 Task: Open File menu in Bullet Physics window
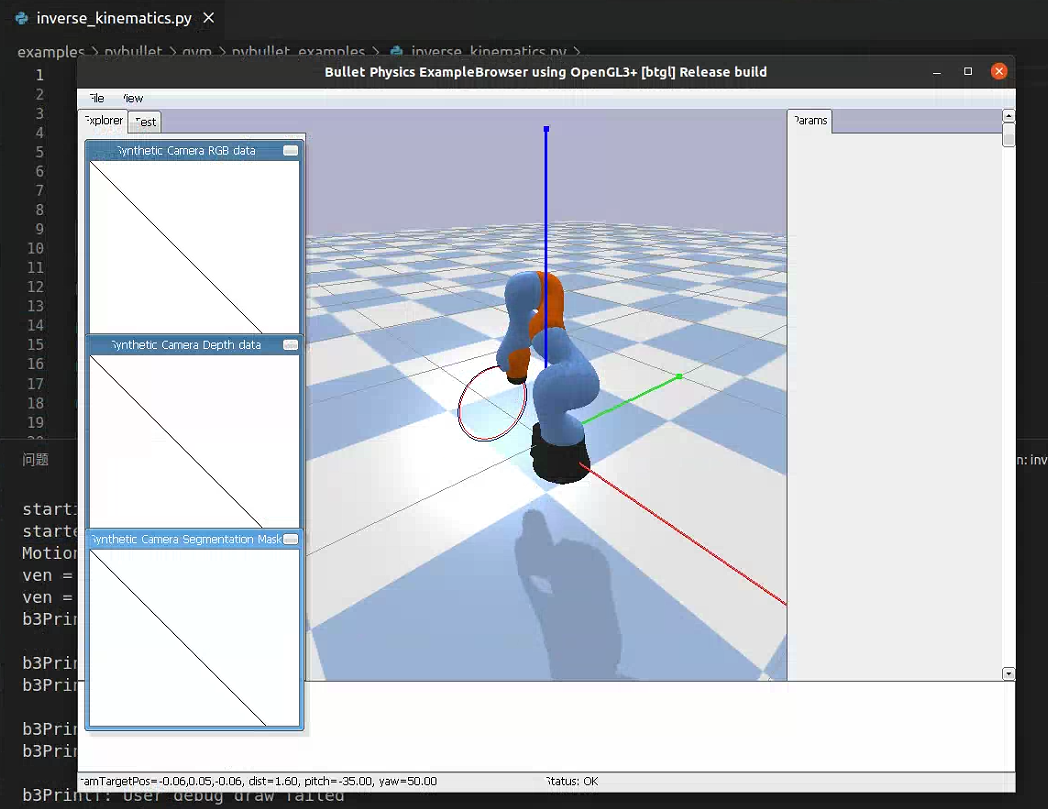[x=98, y=98]
